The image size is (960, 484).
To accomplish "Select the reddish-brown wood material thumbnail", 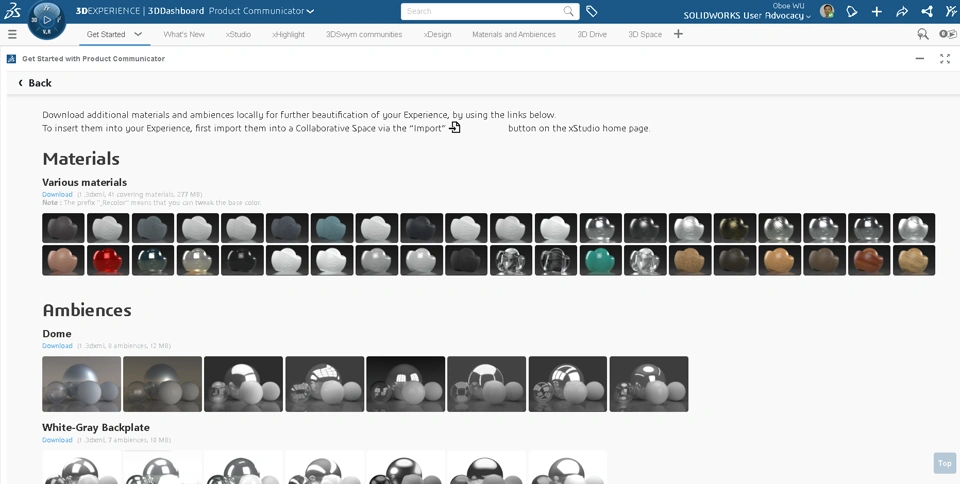I will point(869,260).
